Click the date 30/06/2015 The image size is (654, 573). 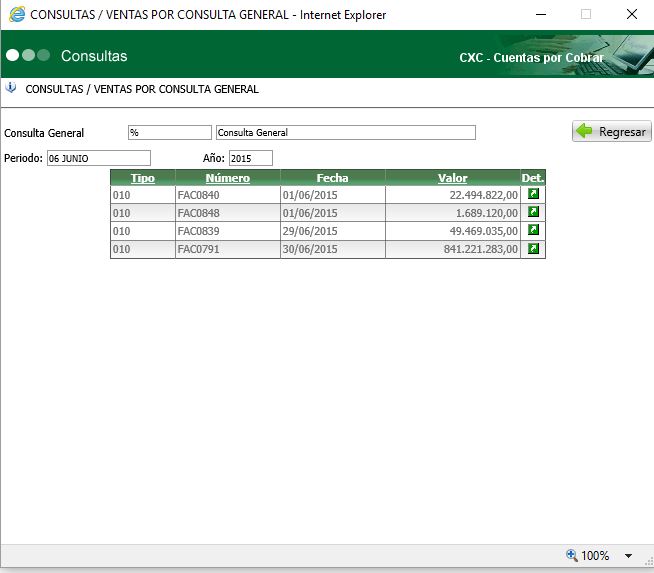pyautogui.click(x=310, y=249)
